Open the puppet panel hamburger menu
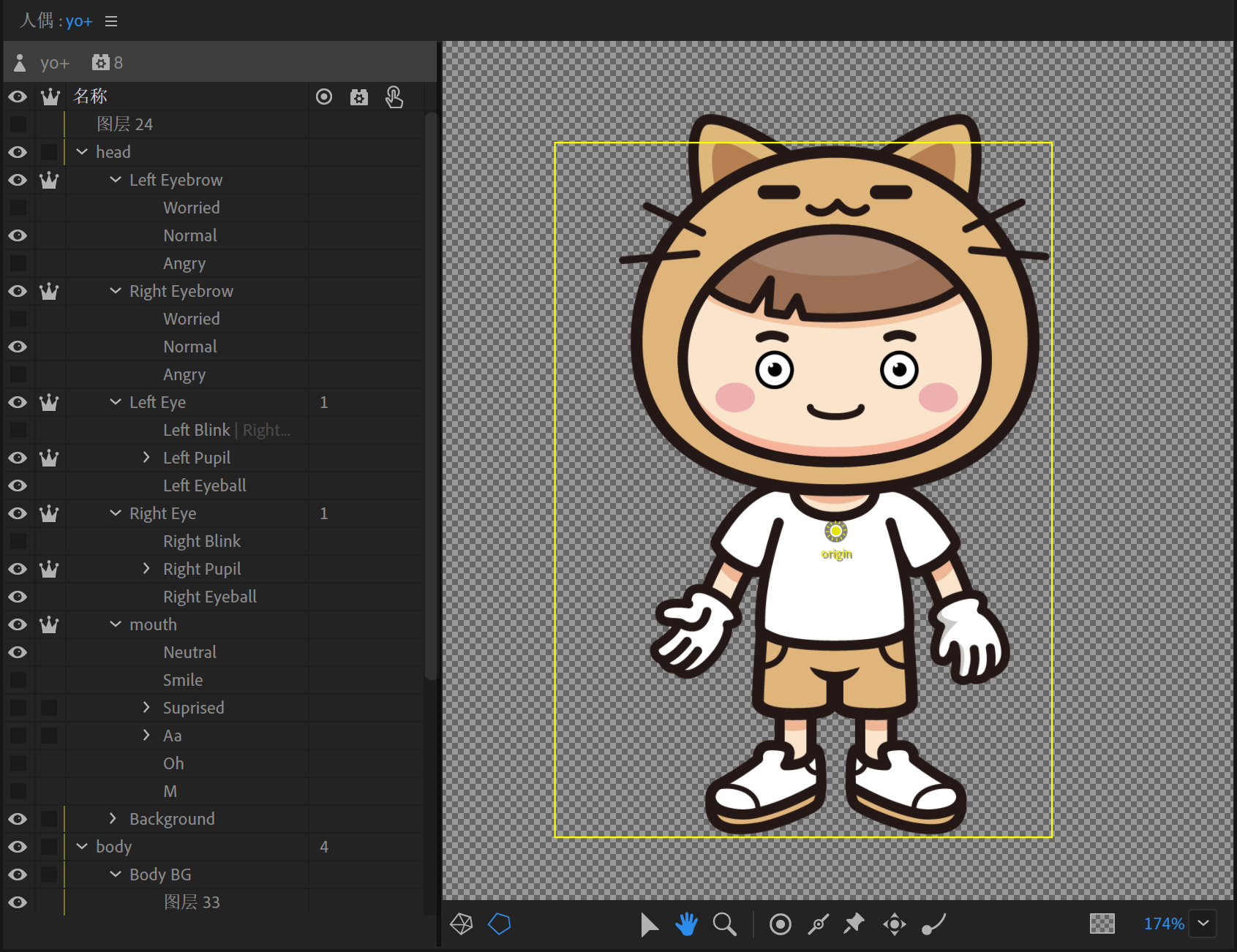Viewport: 1237px width, 952px height. click(x=110, y=21)
